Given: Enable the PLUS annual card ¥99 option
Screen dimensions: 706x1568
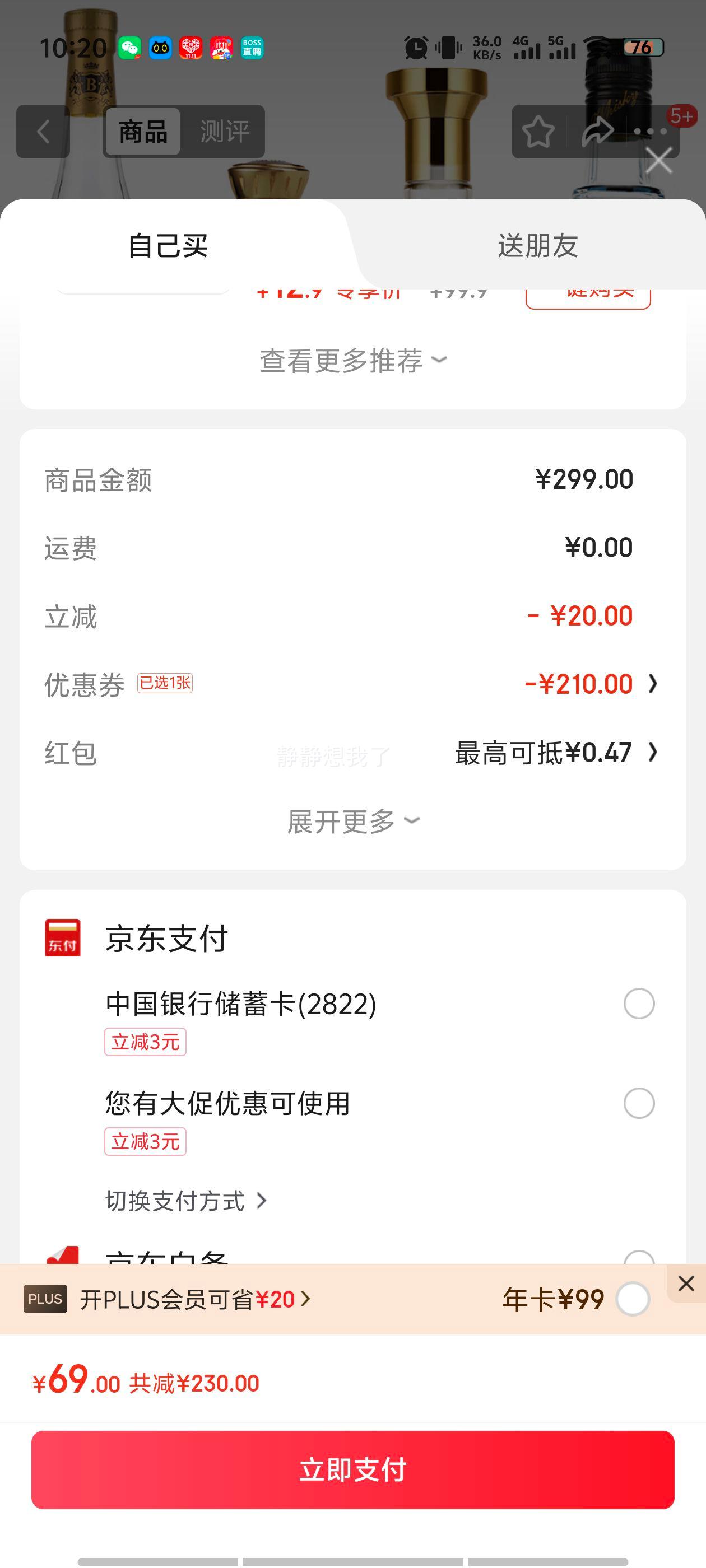Looking at the screenshot, I should [x=632, y=1299].
